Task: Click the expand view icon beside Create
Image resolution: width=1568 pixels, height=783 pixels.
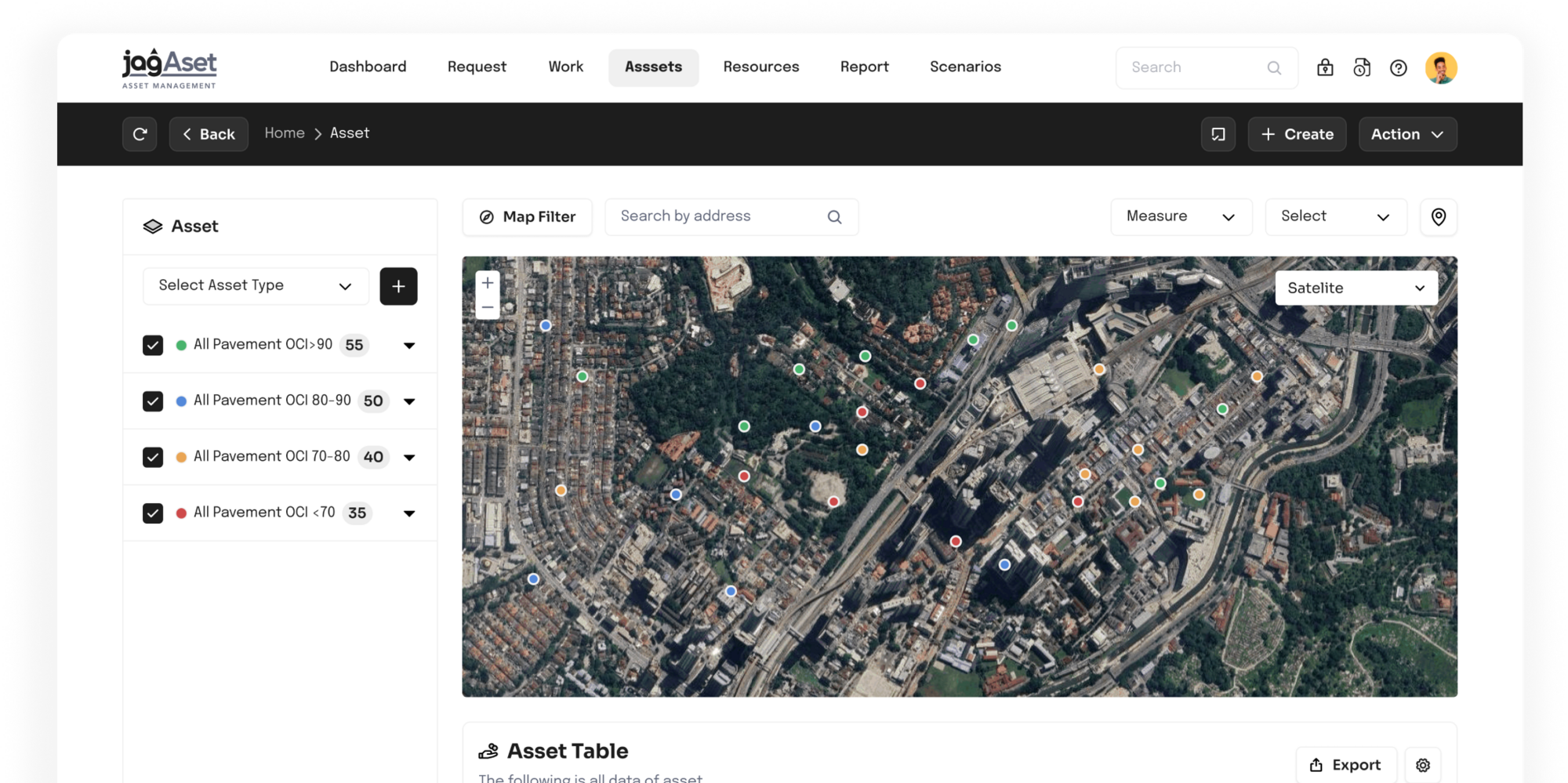Action: coord(1218,134)
